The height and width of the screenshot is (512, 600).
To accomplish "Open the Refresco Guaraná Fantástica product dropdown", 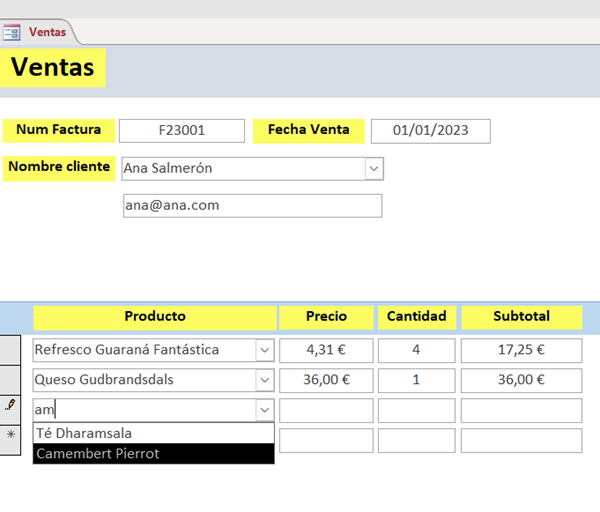I will coord(264,350).
